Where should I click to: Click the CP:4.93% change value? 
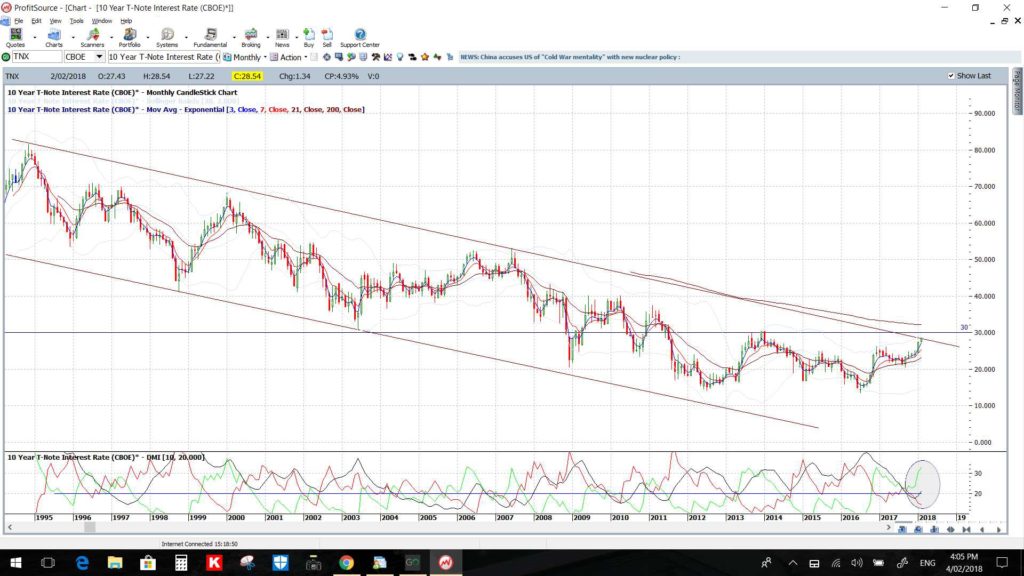coord(342,76)
